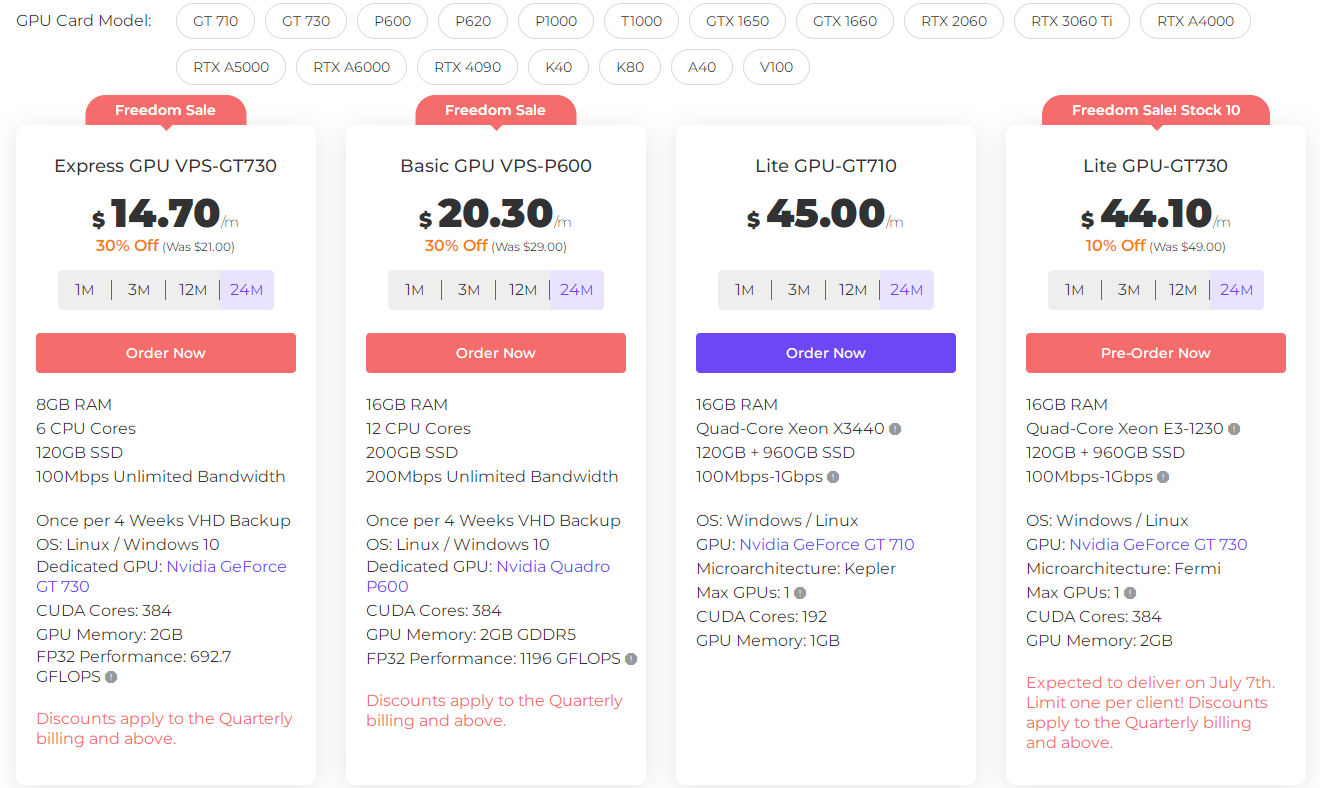Click bandwidth info icon in Lite GPU-GT710 card
This screenshot has width=1320, height=788.
click(x=833, y=477)
